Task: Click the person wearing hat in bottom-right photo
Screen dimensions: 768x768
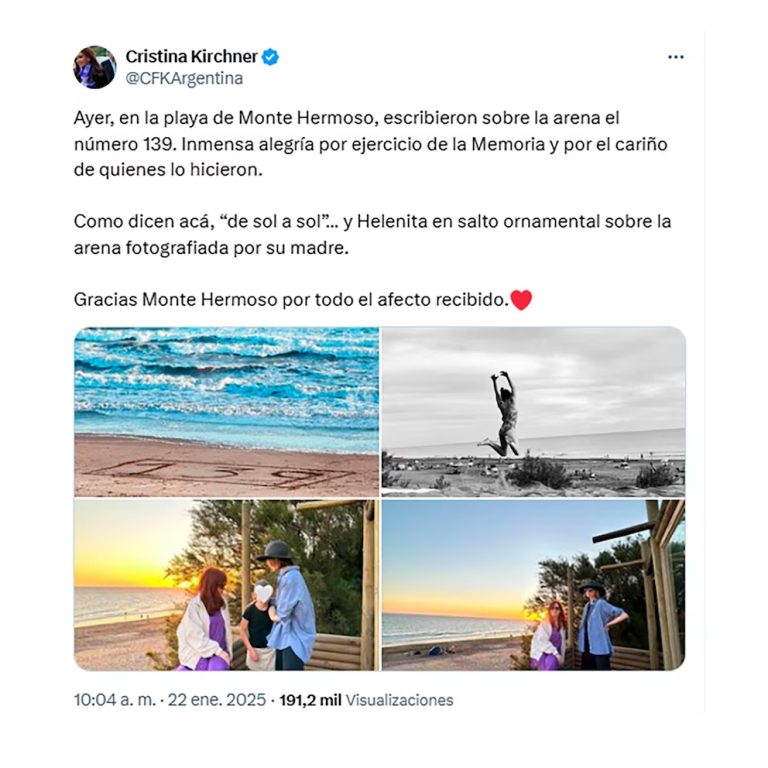Action: click(599, 624)
